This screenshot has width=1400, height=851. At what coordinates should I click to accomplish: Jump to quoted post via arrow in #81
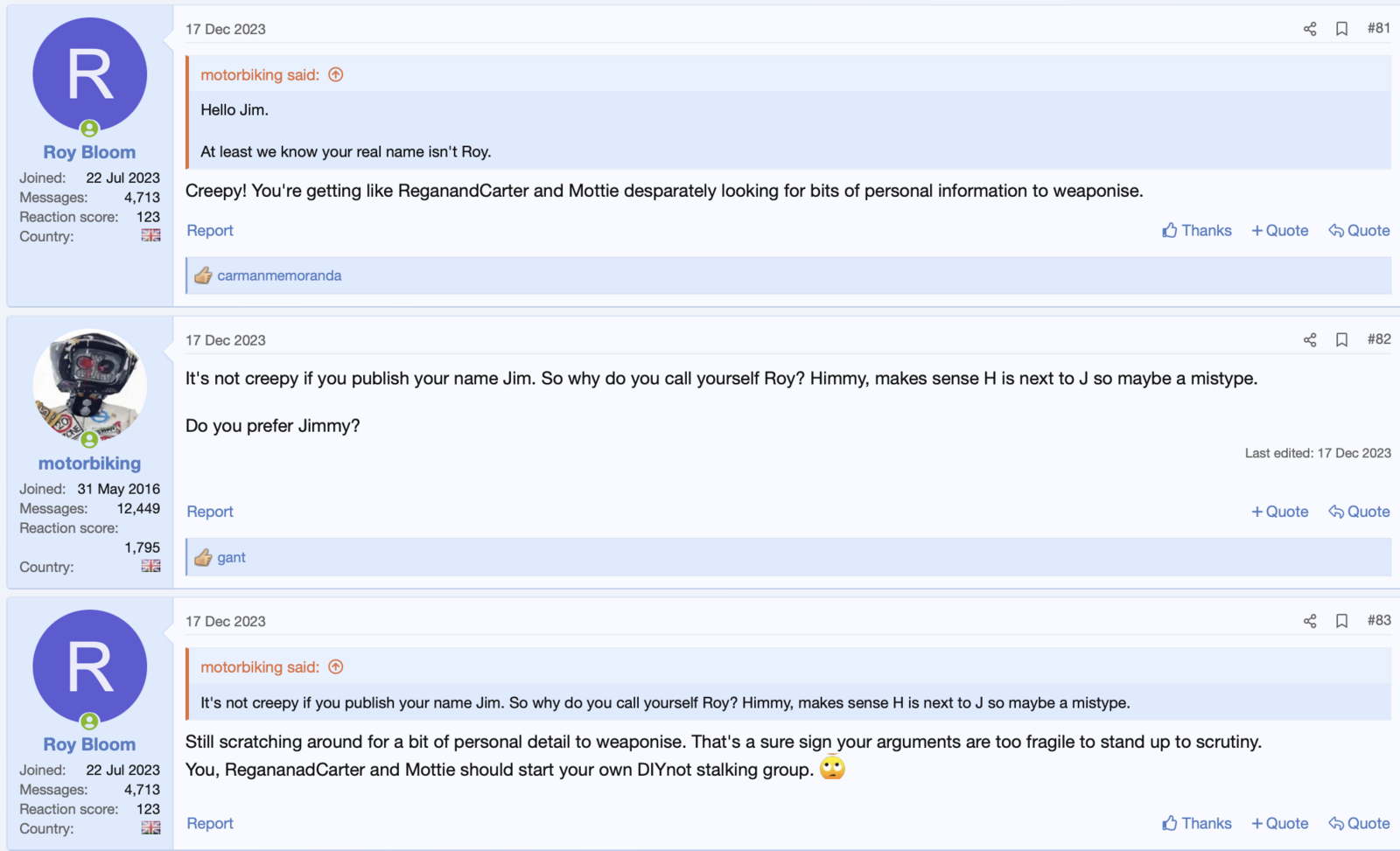click(336, 75)
